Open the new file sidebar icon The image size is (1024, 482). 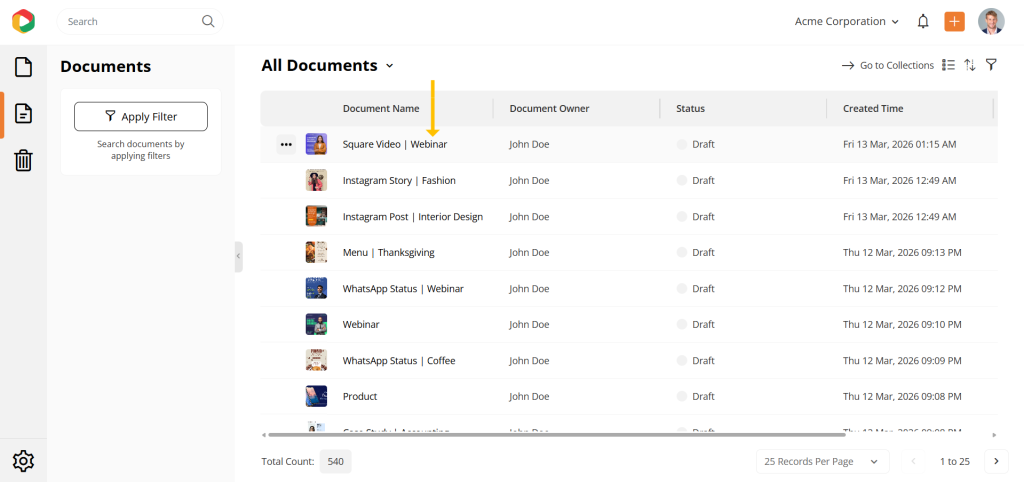(x=23, y=67)
